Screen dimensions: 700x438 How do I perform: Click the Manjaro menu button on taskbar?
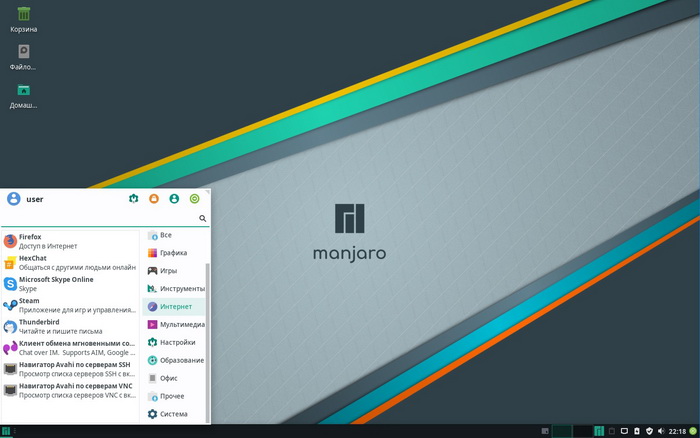tap(6, 431)
